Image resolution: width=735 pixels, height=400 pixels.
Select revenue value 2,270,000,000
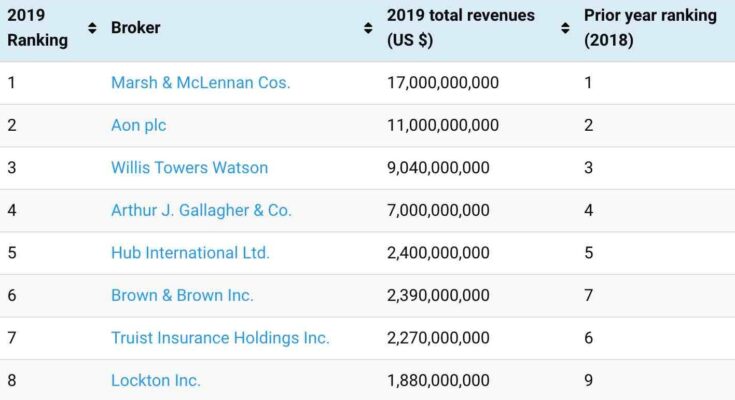pos(438,338)
